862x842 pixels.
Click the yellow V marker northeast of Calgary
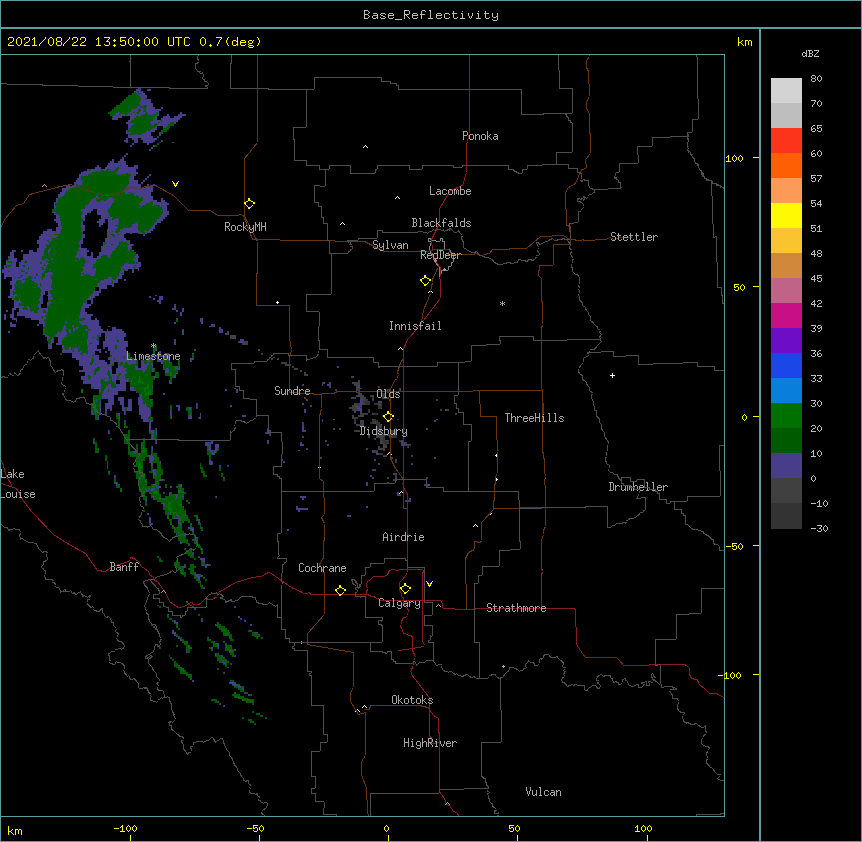(429, 584)
